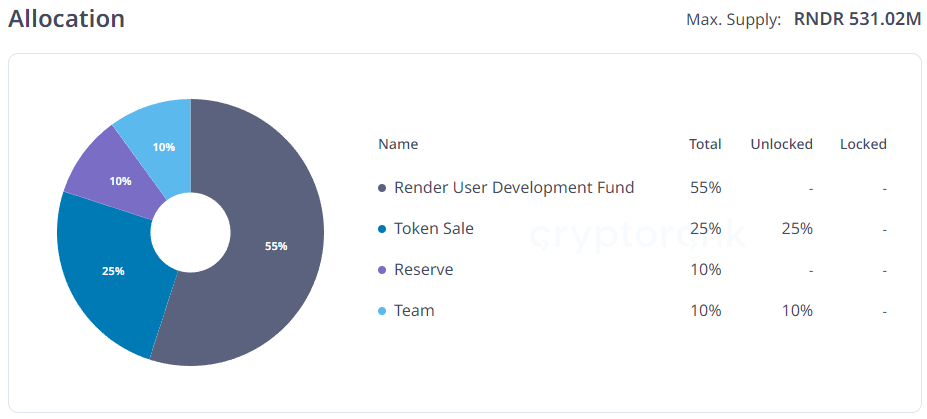Click the Allocation section heading
The height and width of the screenshot is (419, 927).
coord(66,19)
